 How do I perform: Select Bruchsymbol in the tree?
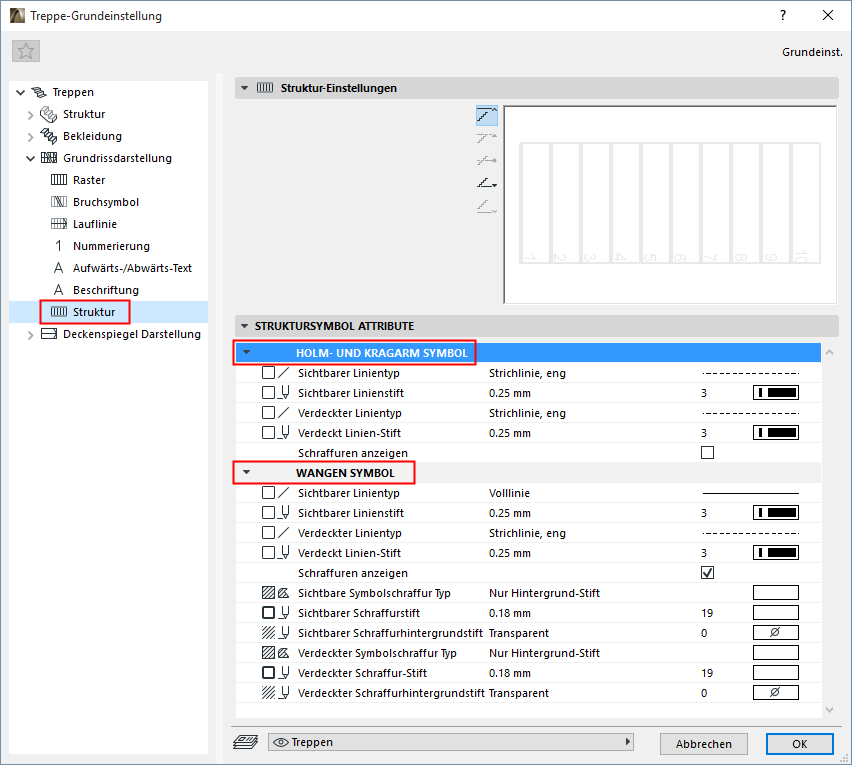click(x=106, y=202)
